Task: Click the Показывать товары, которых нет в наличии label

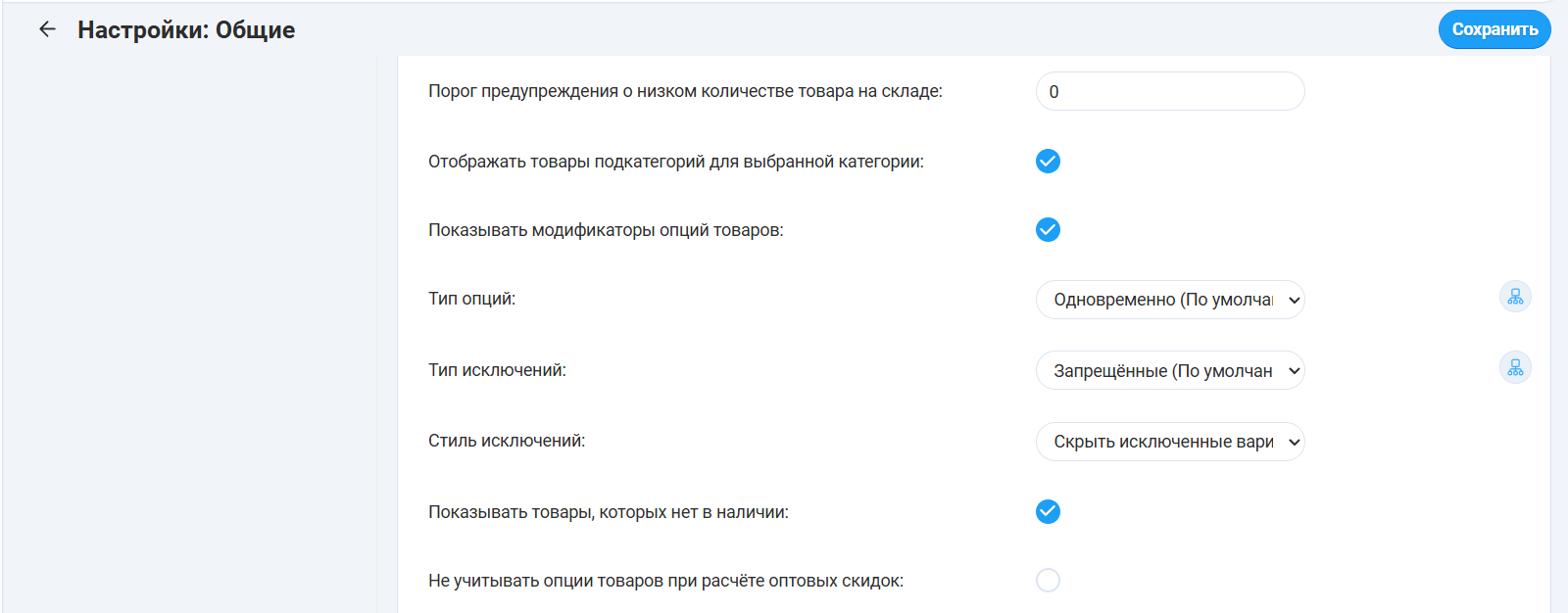Action: [x=608, y=512]
